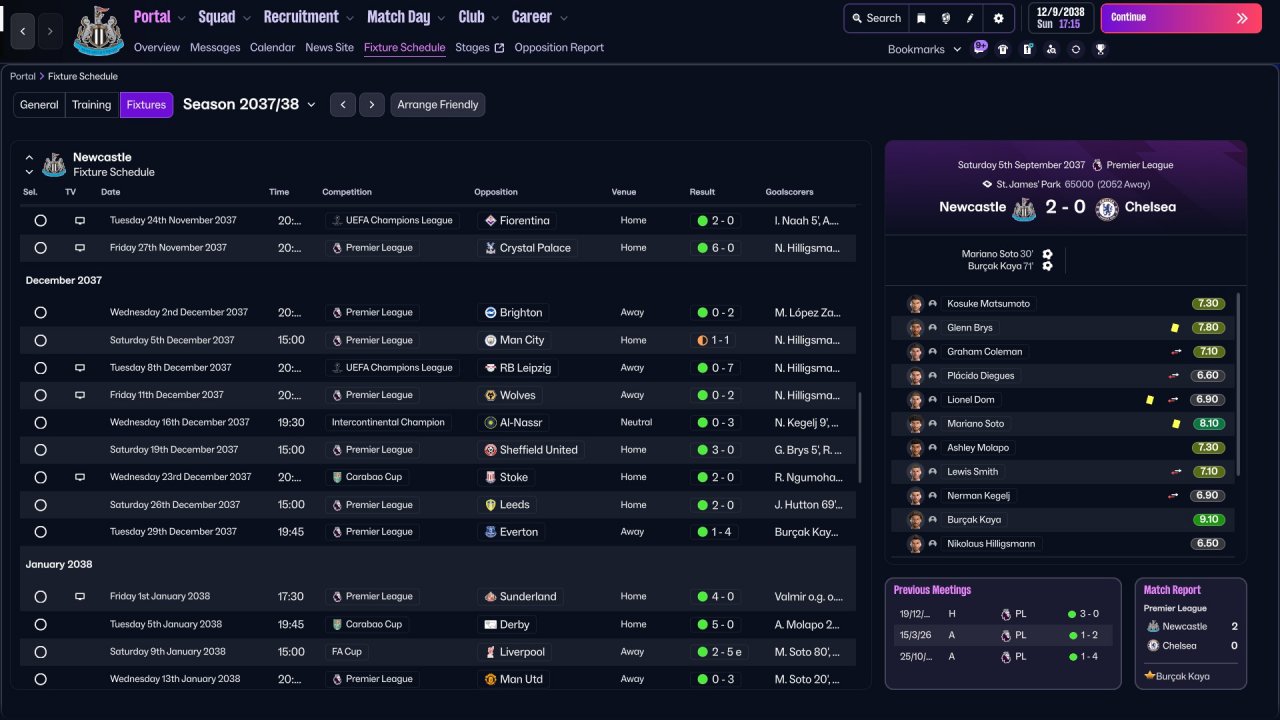
Task: Select the Man City fixture radio button
Action: 40,340
